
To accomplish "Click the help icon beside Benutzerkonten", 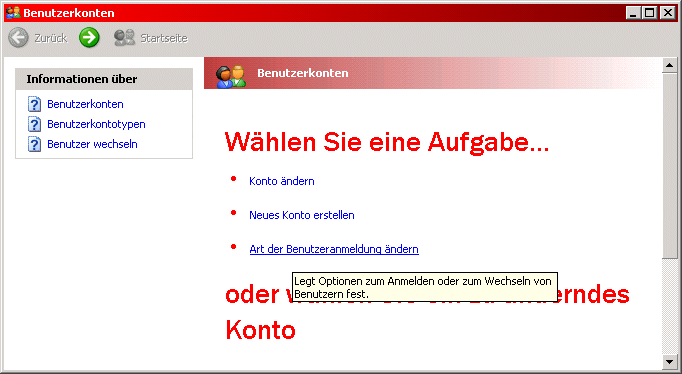I will coord(34,104).
